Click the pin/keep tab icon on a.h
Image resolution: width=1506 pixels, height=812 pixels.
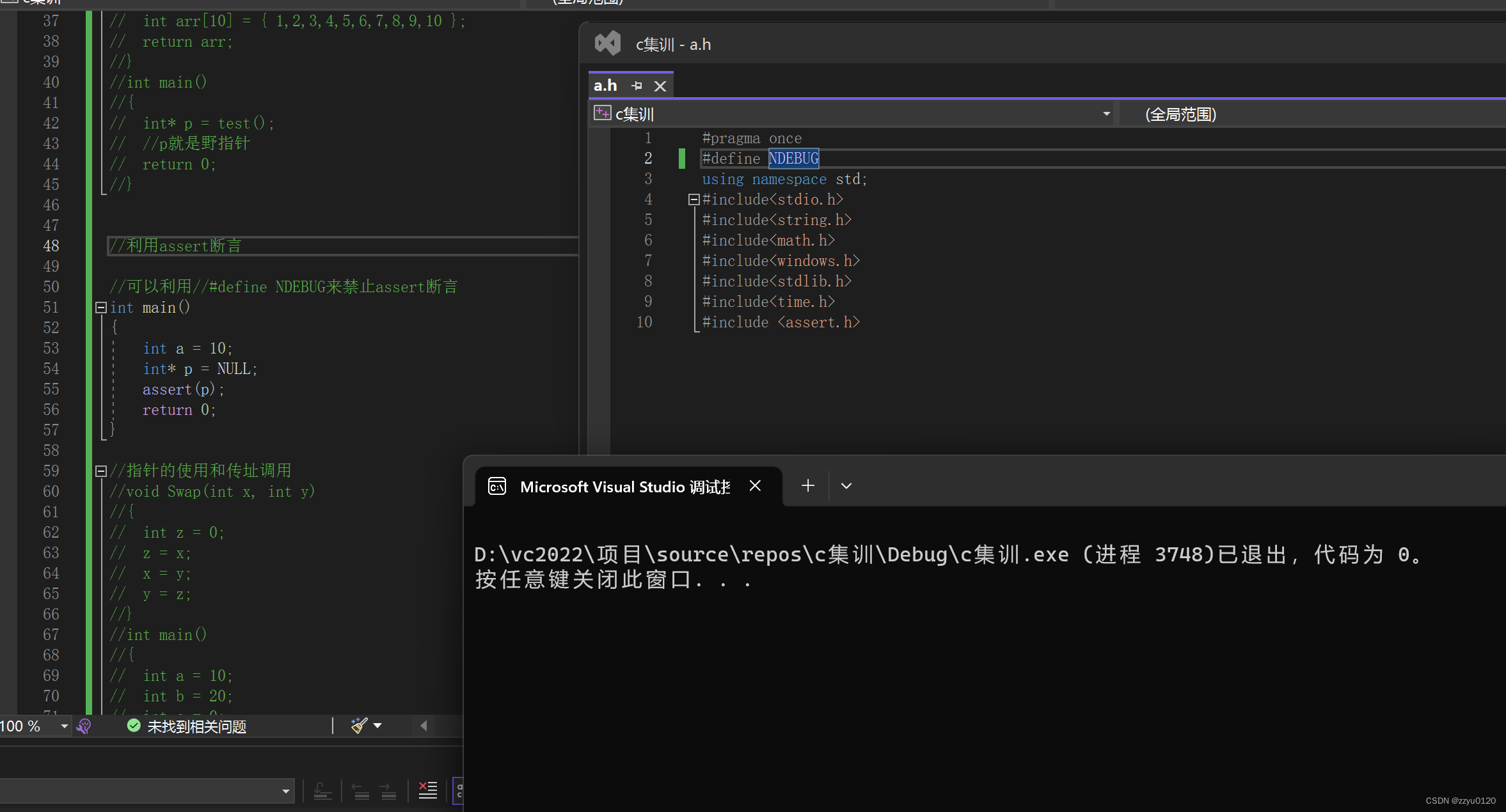coord(637,86)
